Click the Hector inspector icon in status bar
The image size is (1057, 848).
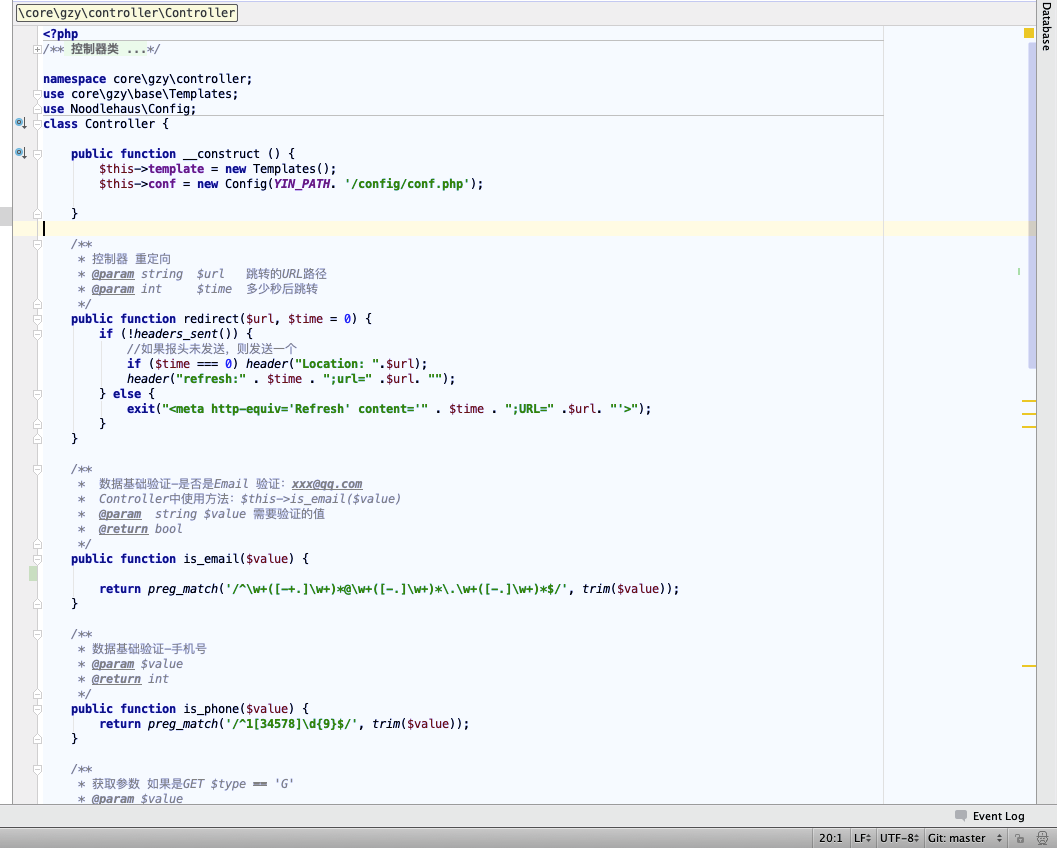(x=1042, y=839)
